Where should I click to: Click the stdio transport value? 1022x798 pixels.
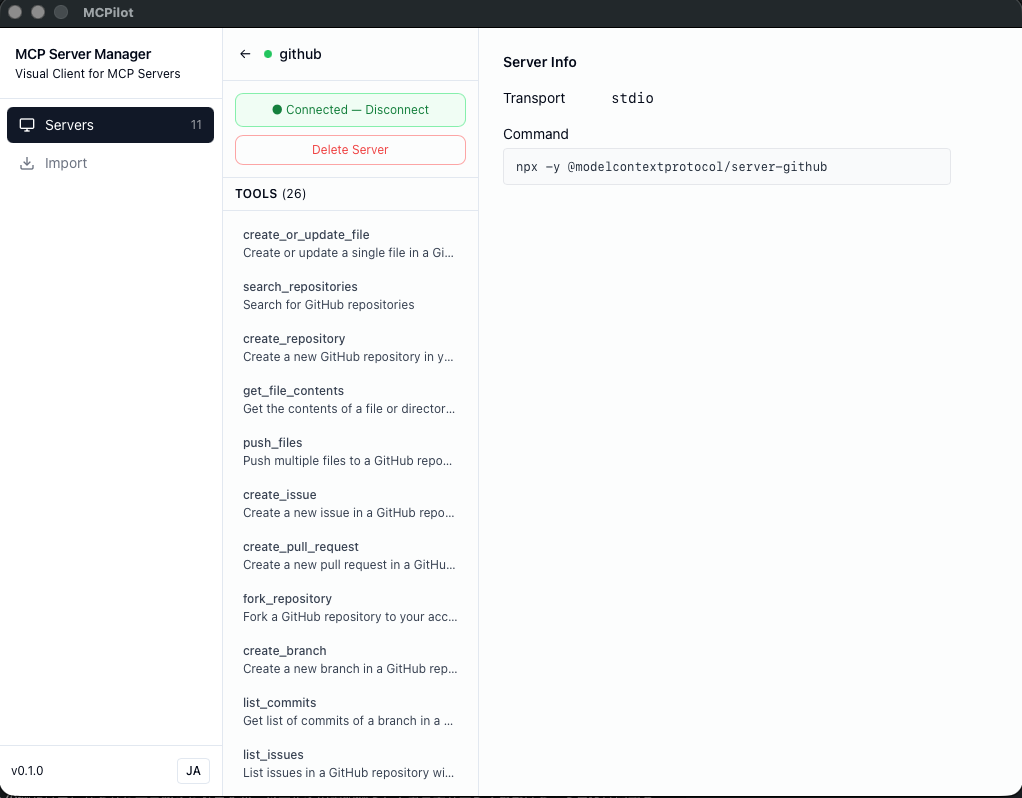[632, 98]
